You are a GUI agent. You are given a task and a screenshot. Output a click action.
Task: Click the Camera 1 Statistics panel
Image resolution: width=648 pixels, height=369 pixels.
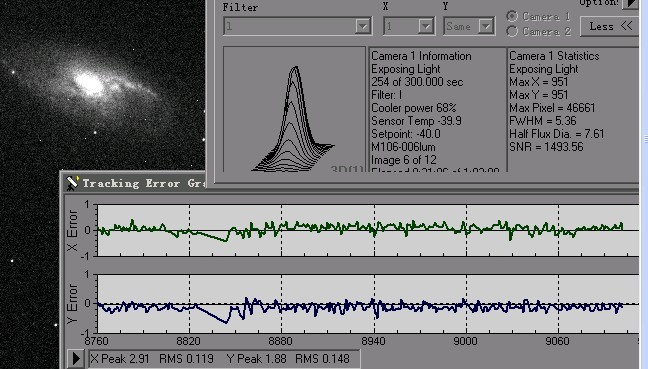click(x=573, y=110)
